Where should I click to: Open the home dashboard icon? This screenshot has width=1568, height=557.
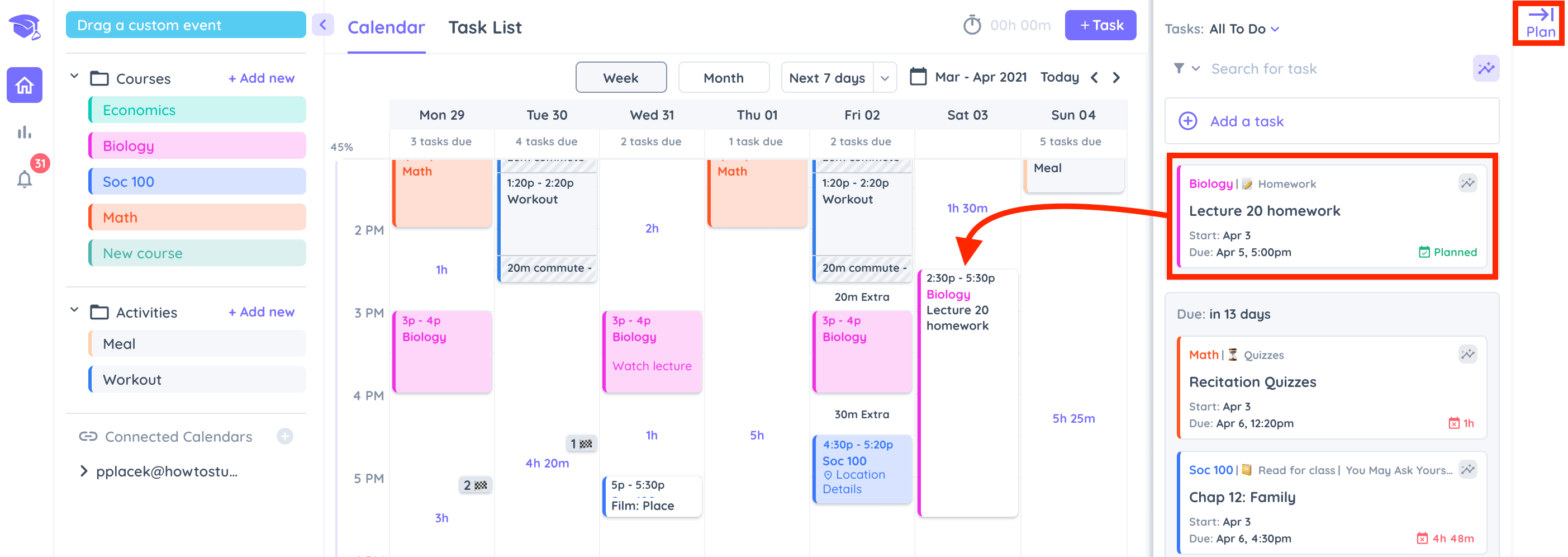25,84
